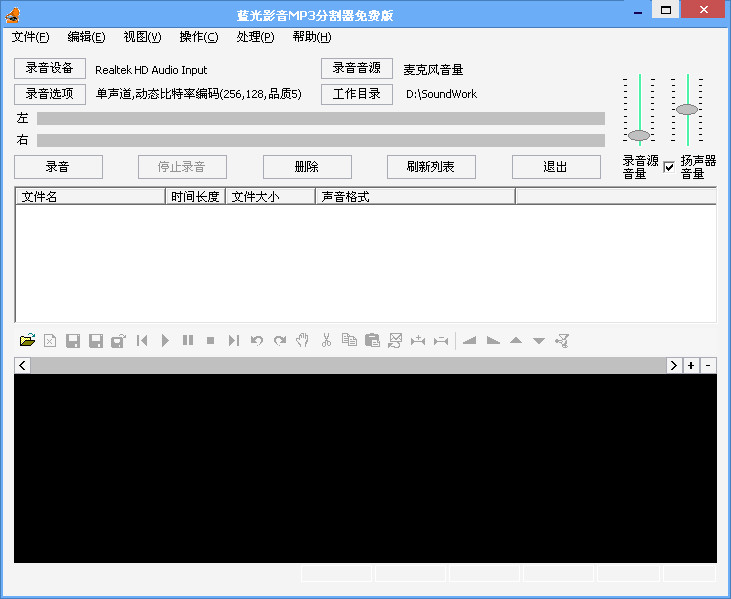Image resolution: width=731 pixels, height=599 pixels.
Task: Click the undo arrow icon
Action: 256,341
